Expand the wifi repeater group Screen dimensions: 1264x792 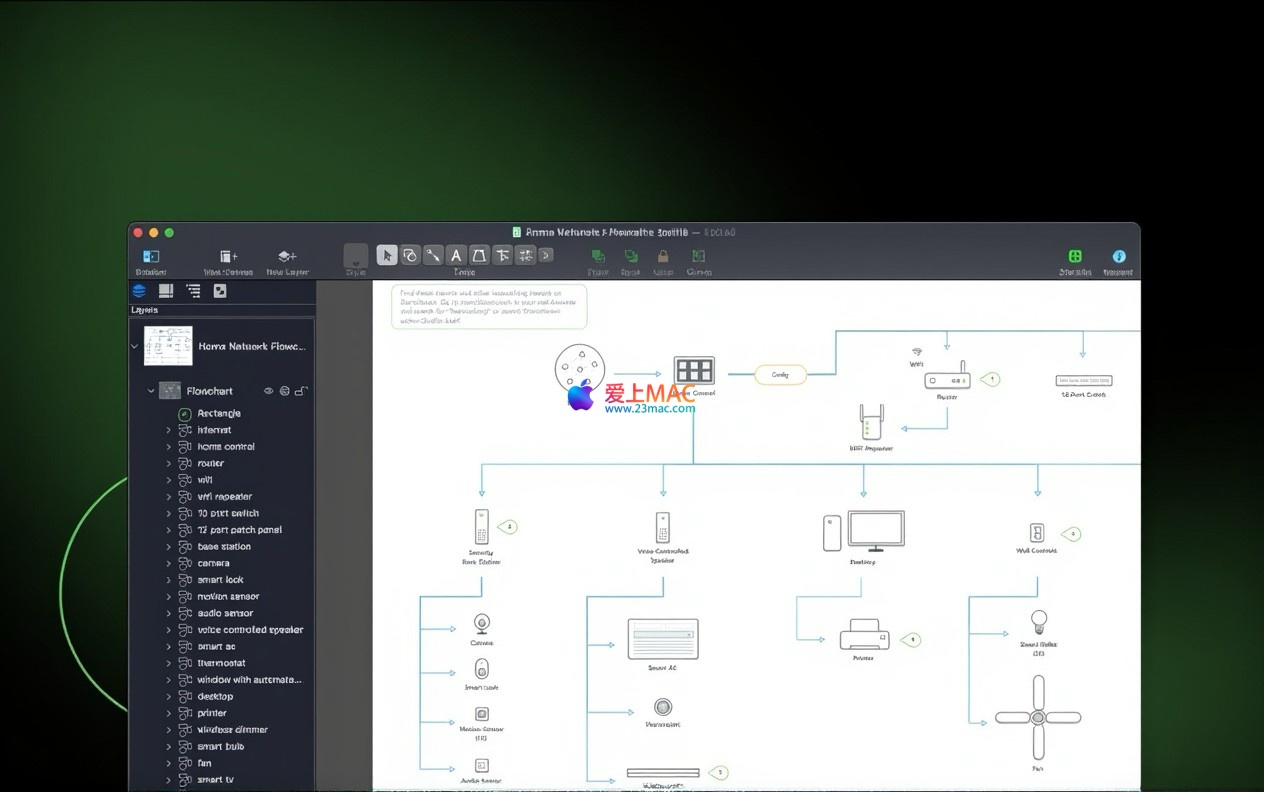pyautogui.click(x=168, y=497)
